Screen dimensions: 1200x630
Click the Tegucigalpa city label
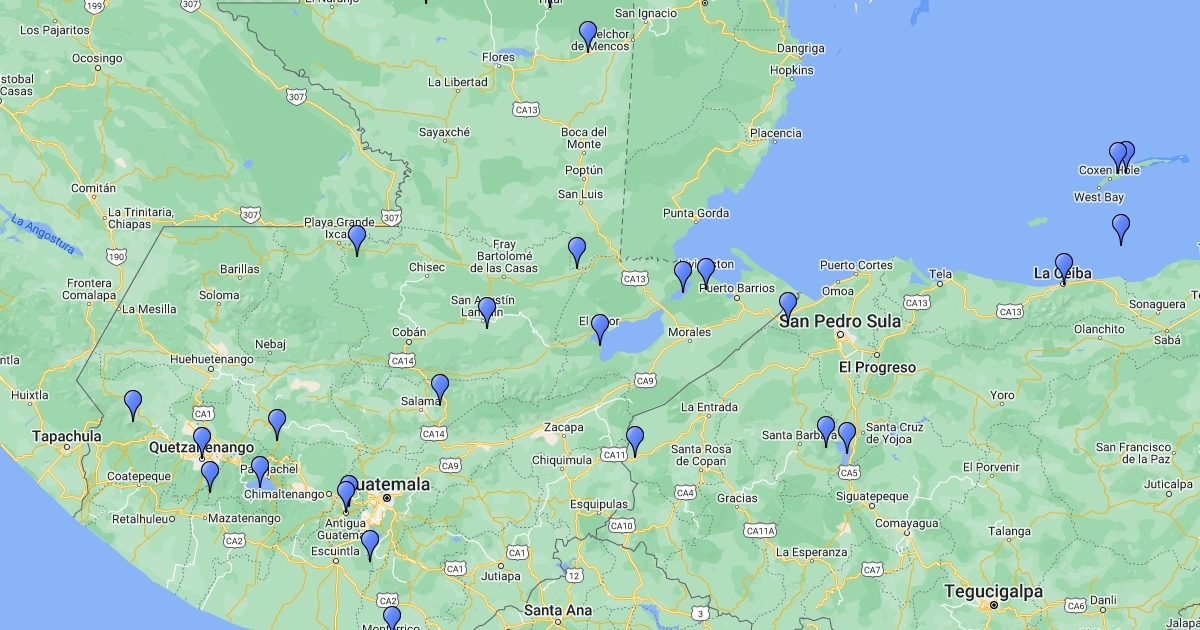pyautogui.click(x=993, y=592)
